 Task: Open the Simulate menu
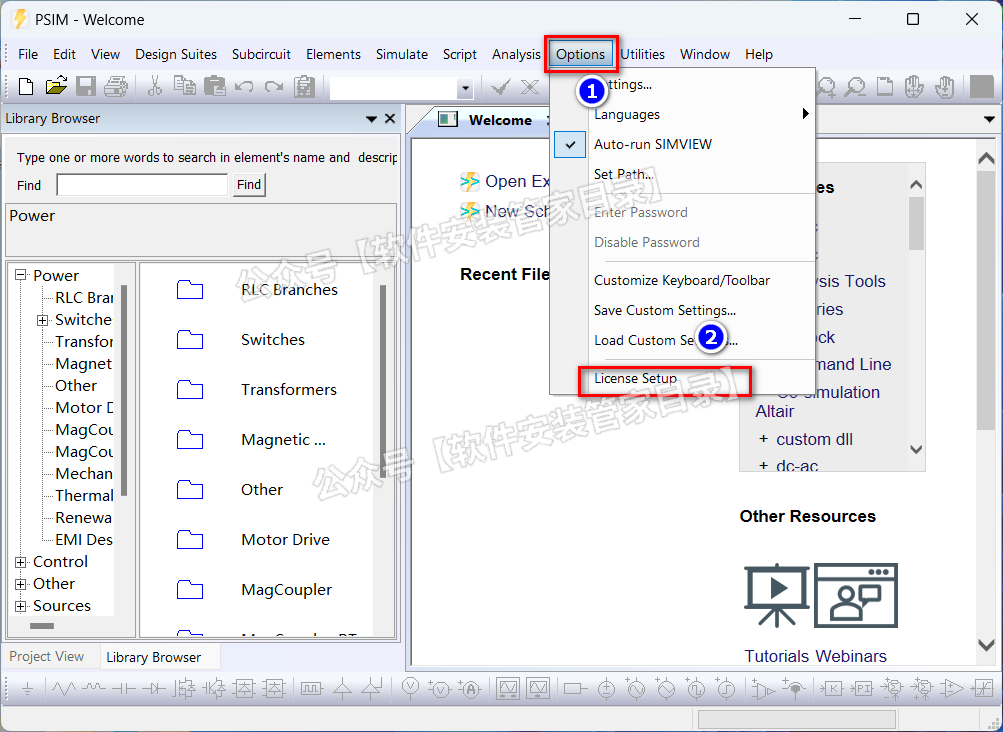pos(402,54)
